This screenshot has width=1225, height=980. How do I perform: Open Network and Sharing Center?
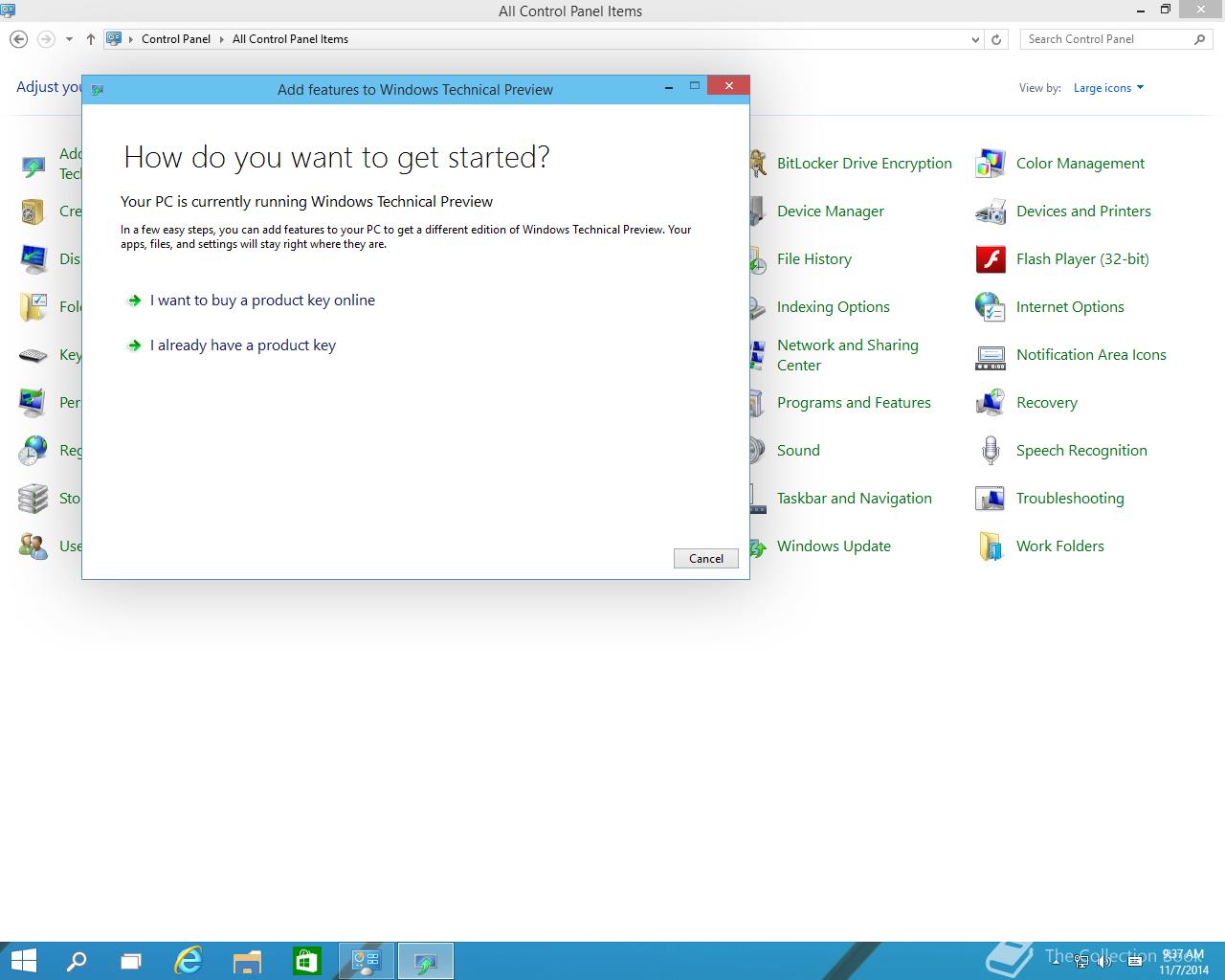(848, 355)
